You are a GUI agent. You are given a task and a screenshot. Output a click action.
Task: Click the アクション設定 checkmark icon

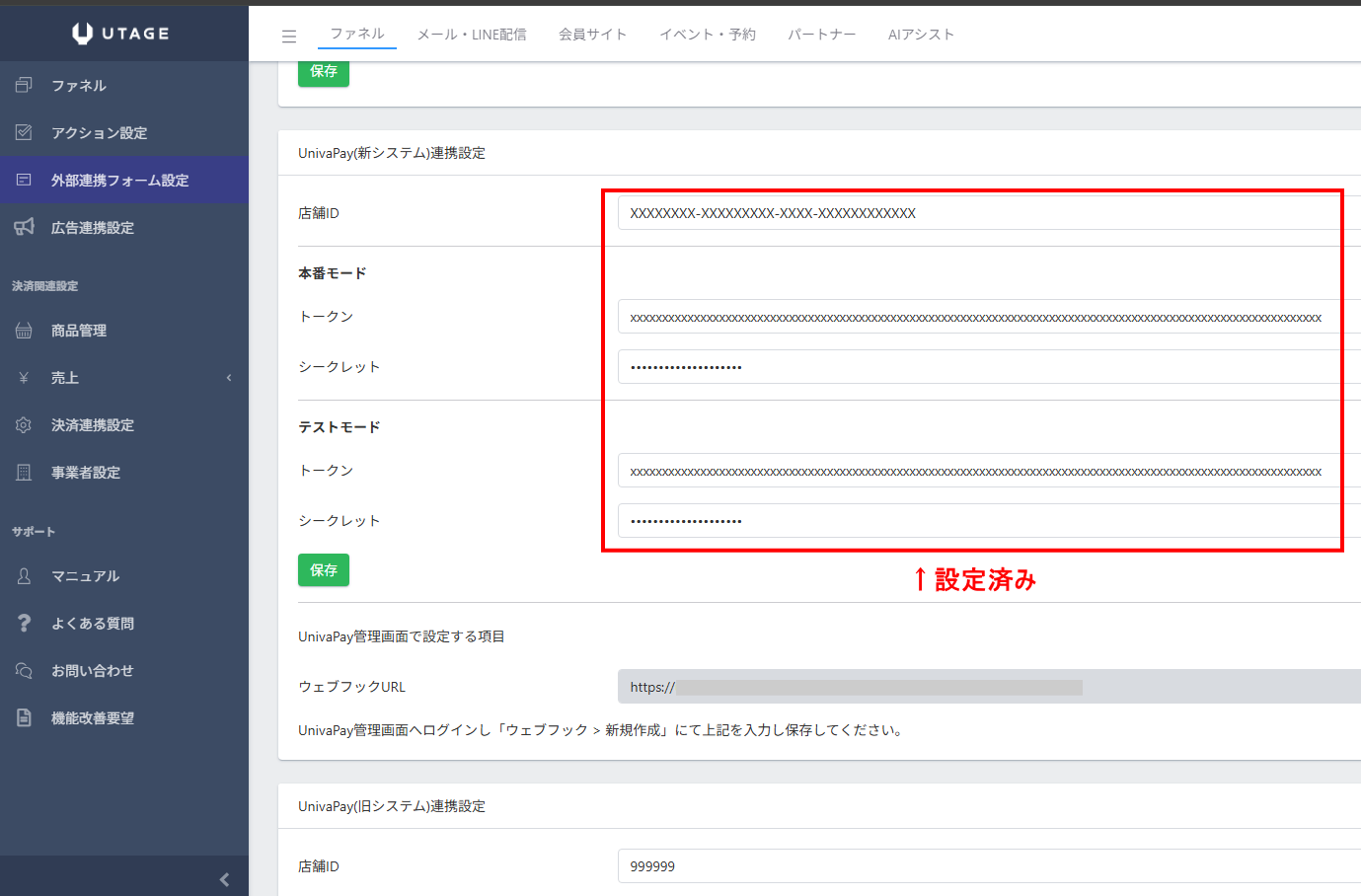click(25, 133)
